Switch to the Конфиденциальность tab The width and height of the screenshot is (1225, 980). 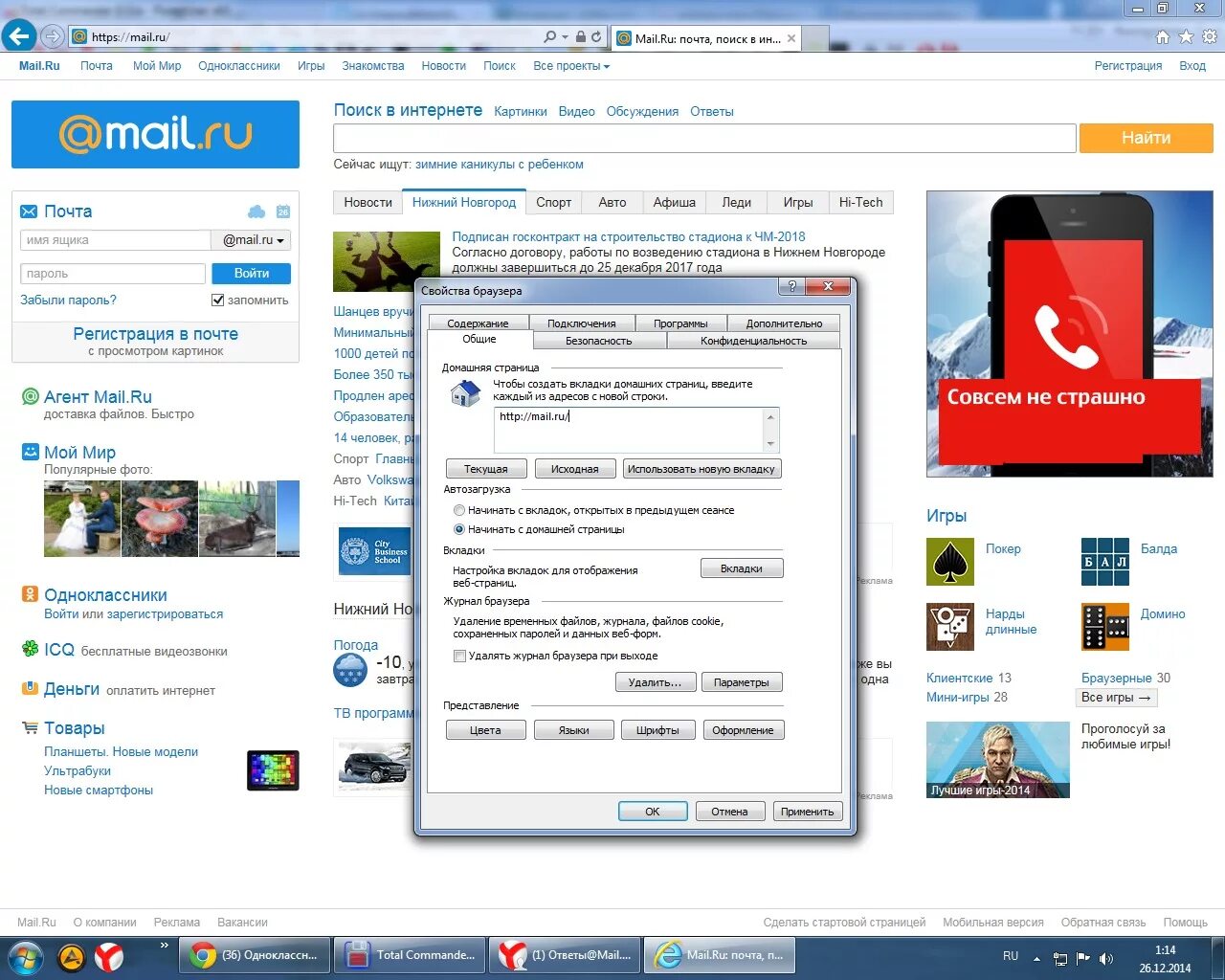tap(753, 341)
